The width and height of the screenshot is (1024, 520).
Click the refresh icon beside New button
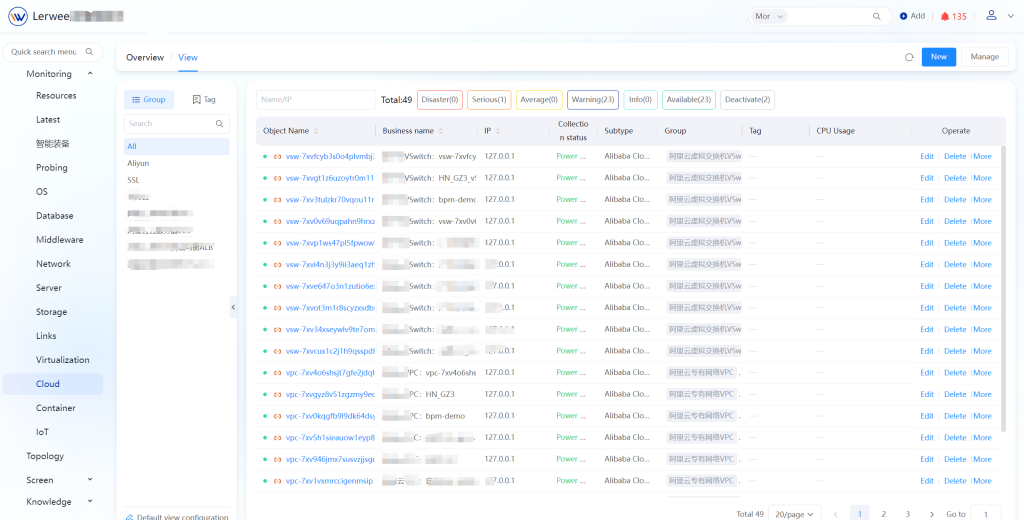coord(909,57)
